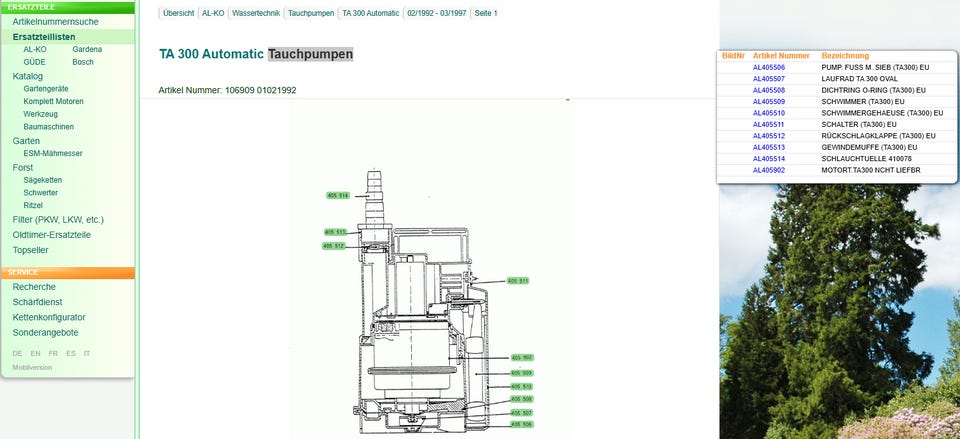The image size is (960, 439).
Task: Switch language to EN
Action: (x=36, y=353)
